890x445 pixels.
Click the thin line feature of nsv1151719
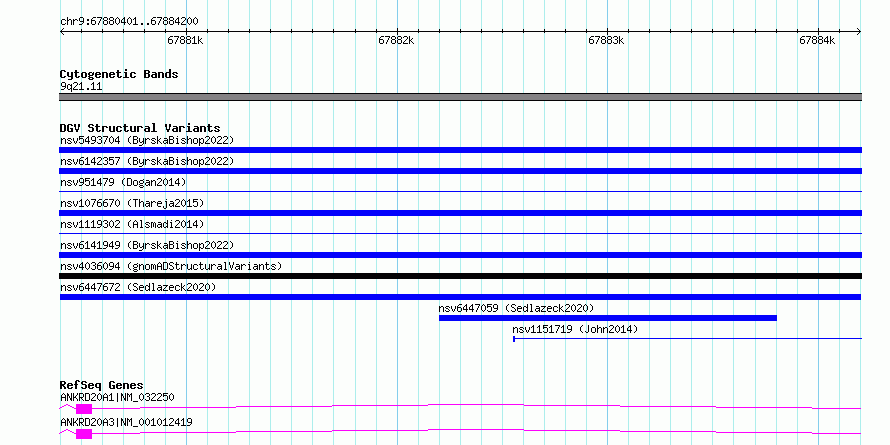click(x=687, y=339)
